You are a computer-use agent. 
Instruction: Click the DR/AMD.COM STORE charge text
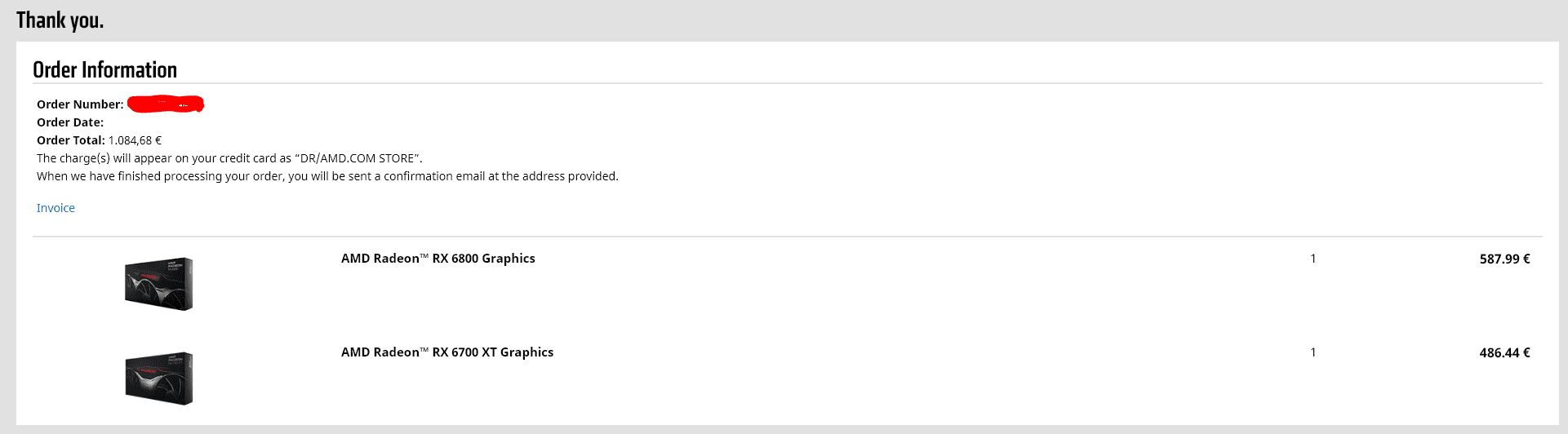[x=359, y=158]
